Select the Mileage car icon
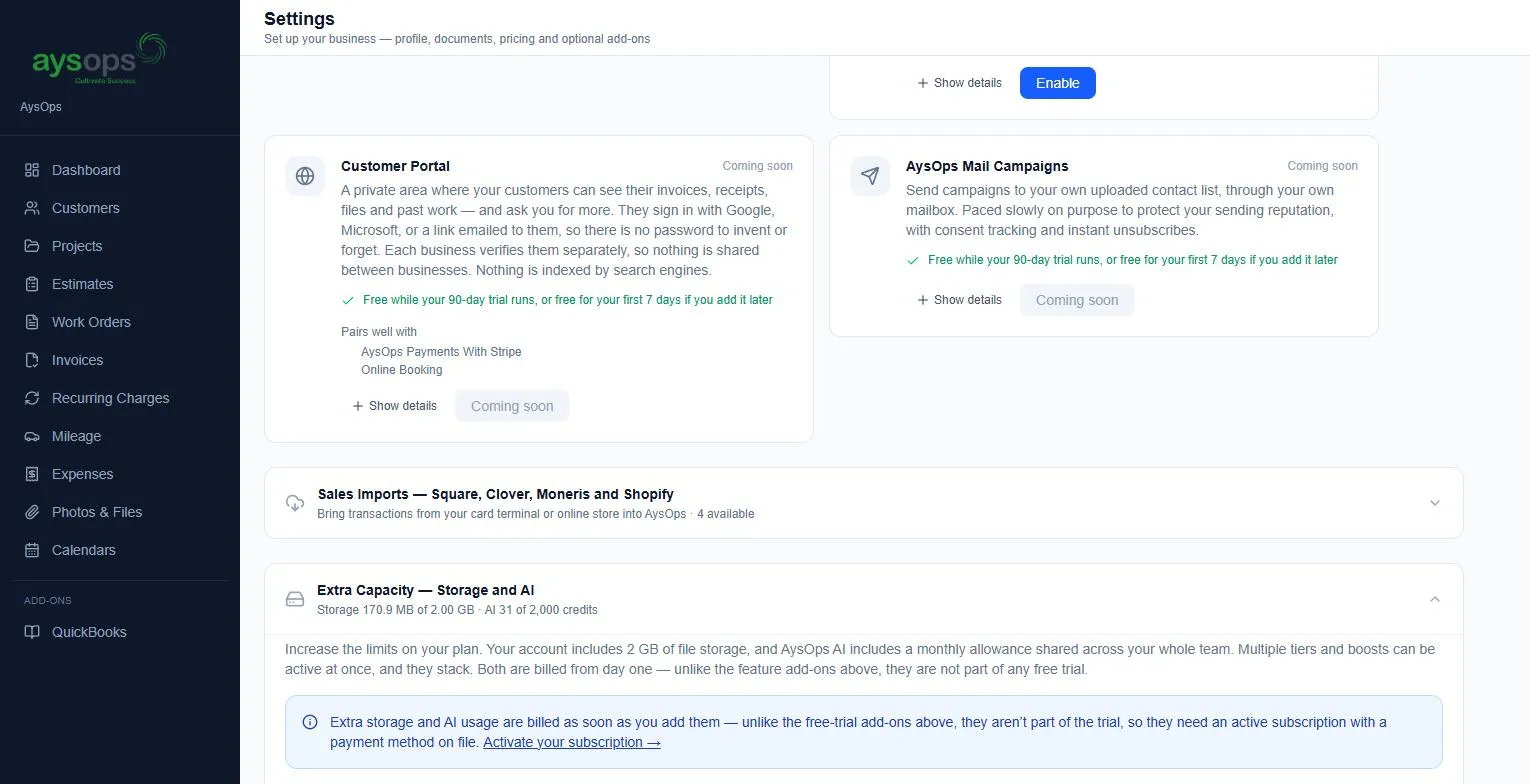This screenshot has height=784, width=1530. pos(32,436)
